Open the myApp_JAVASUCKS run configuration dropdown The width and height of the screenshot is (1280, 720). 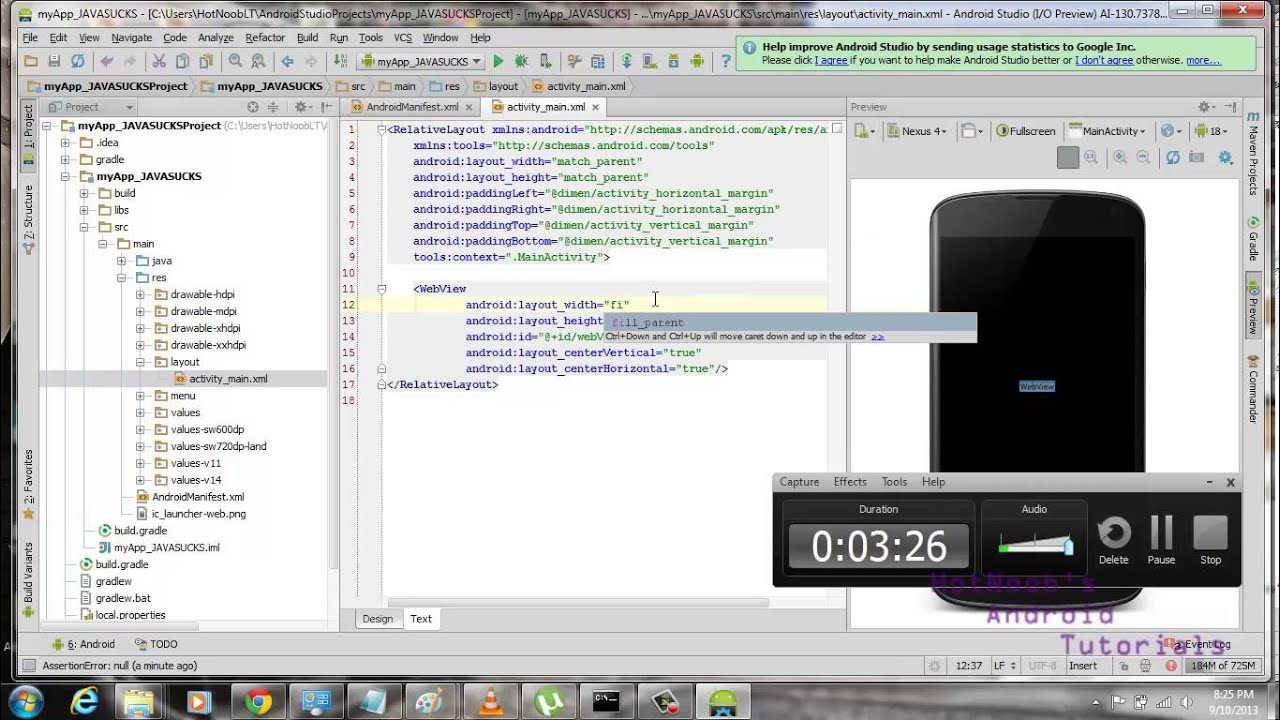point(421,62)
